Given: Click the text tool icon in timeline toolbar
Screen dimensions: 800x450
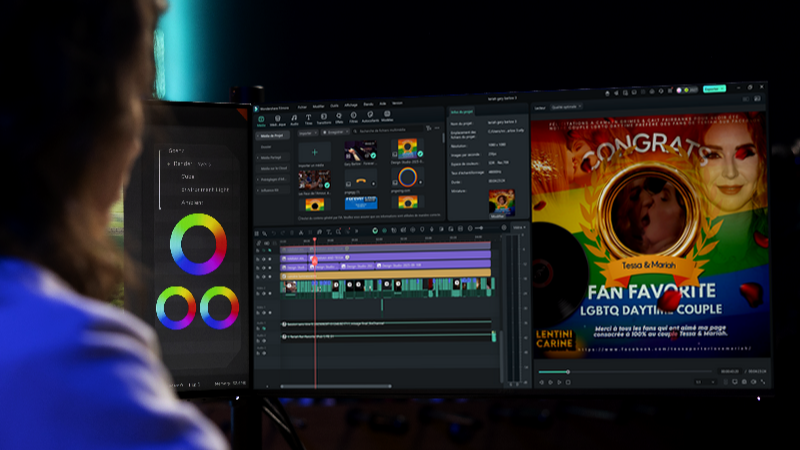Looking at the screenshot, I should coord(329,232).
